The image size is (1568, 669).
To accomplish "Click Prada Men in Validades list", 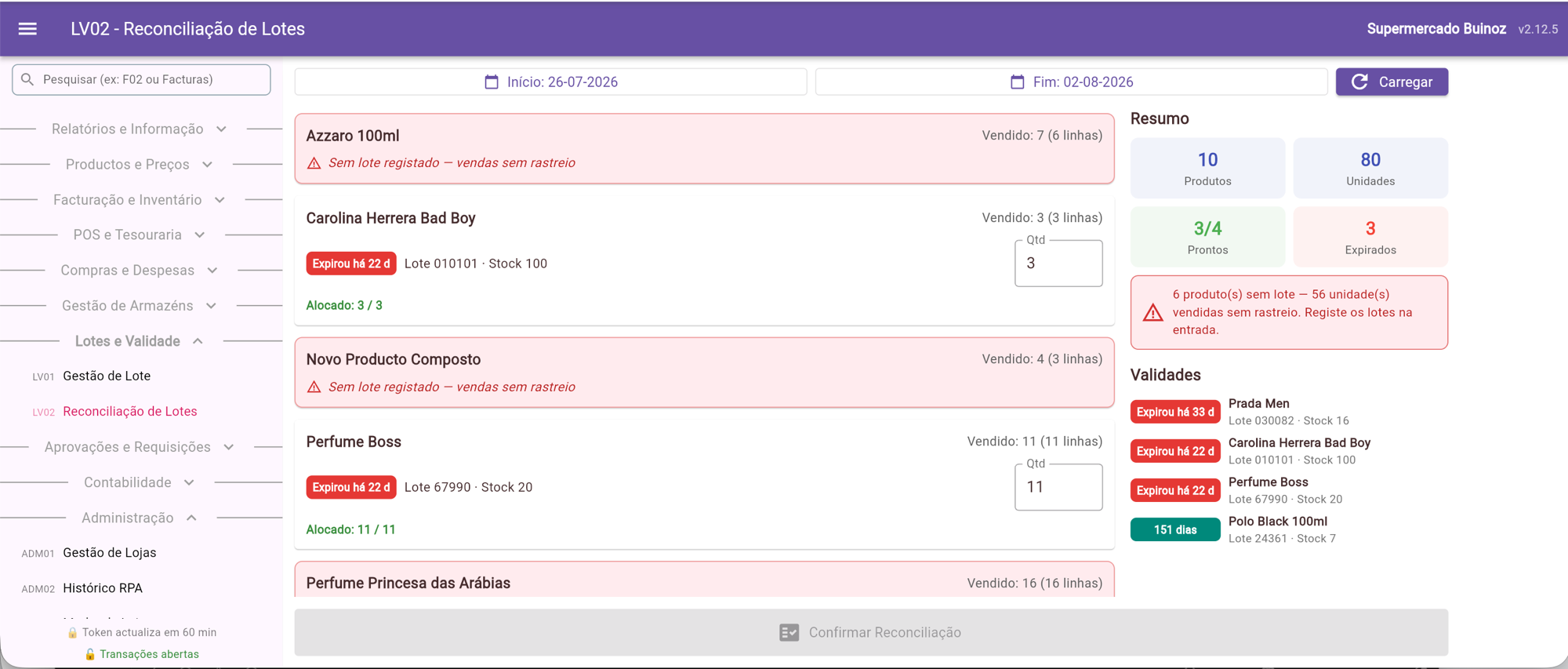I will click(1259, 403).
